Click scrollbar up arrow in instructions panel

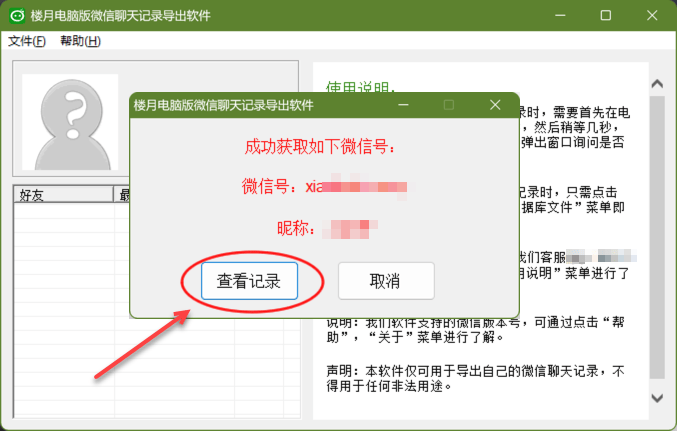pyautogui.click(x=657, y=84)
